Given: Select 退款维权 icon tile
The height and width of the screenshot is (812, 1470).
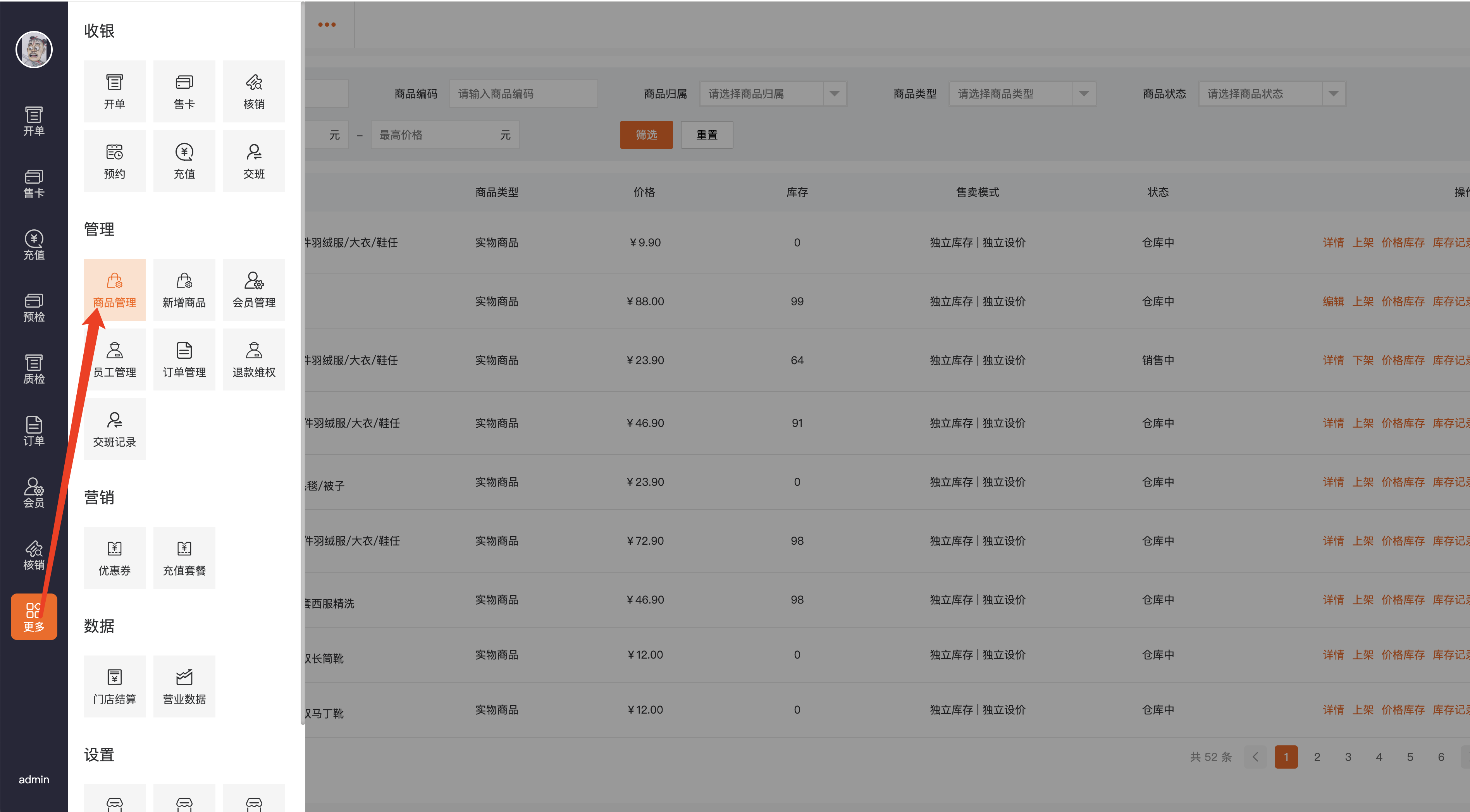Looking at the screenshot, I should click(253, 360).
